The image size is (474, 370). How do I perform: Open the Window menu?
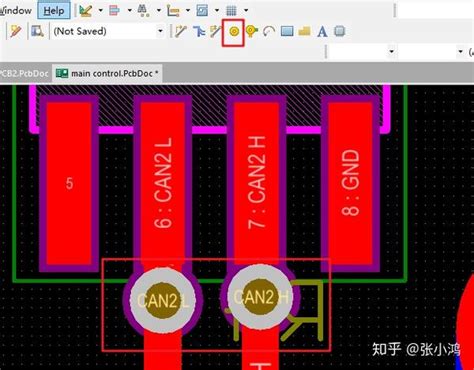[15, 11]
